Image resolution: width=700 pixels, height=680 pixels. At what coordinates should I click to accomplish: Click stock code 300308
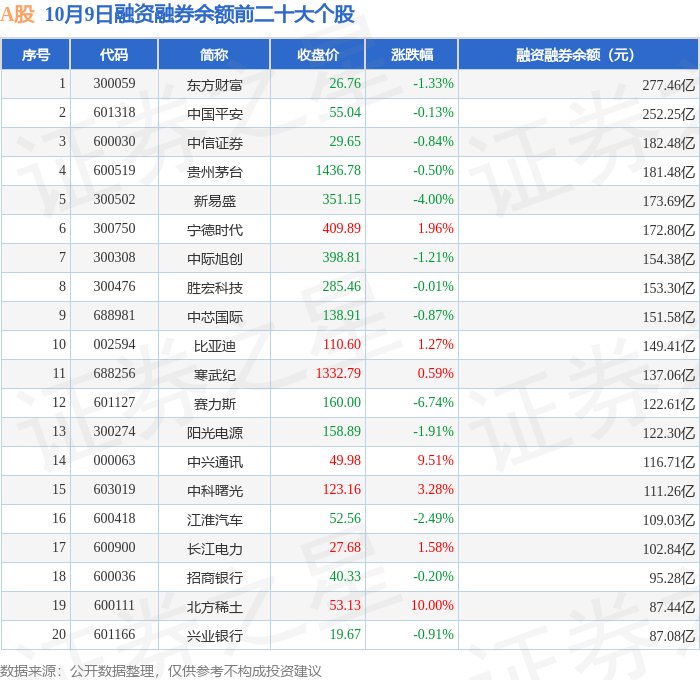click(x=114, y=258)
